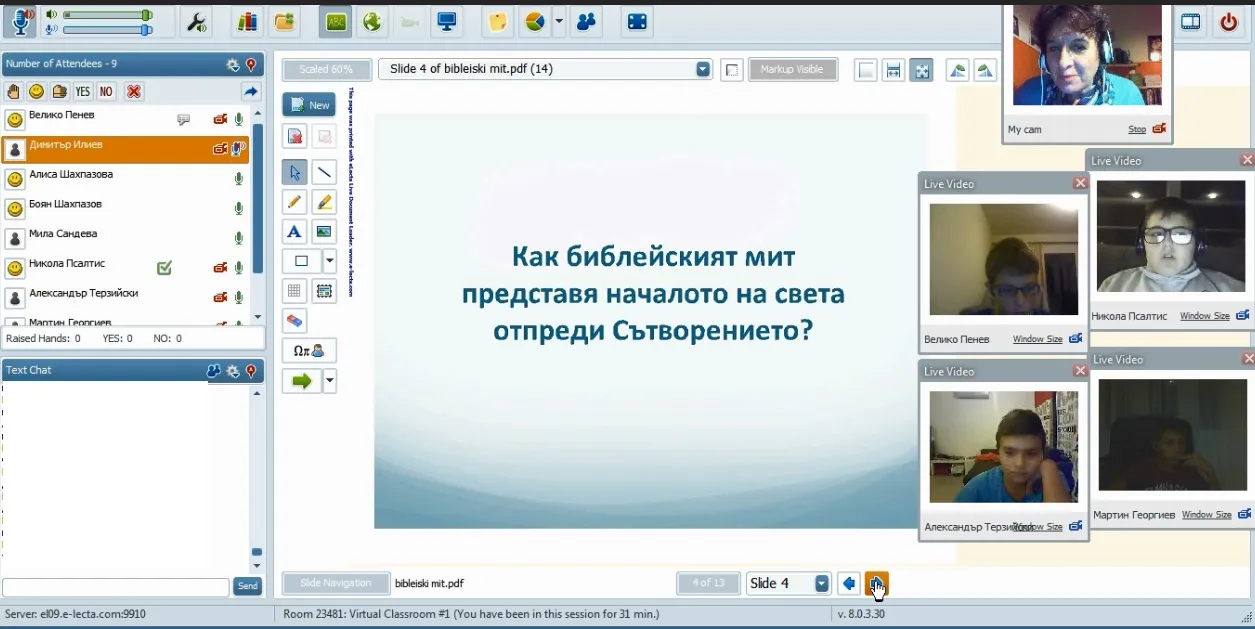Pick the eraser tool in whiteboard toolbar
This screenshot has width=1255, height=629.
click(294, 321)
